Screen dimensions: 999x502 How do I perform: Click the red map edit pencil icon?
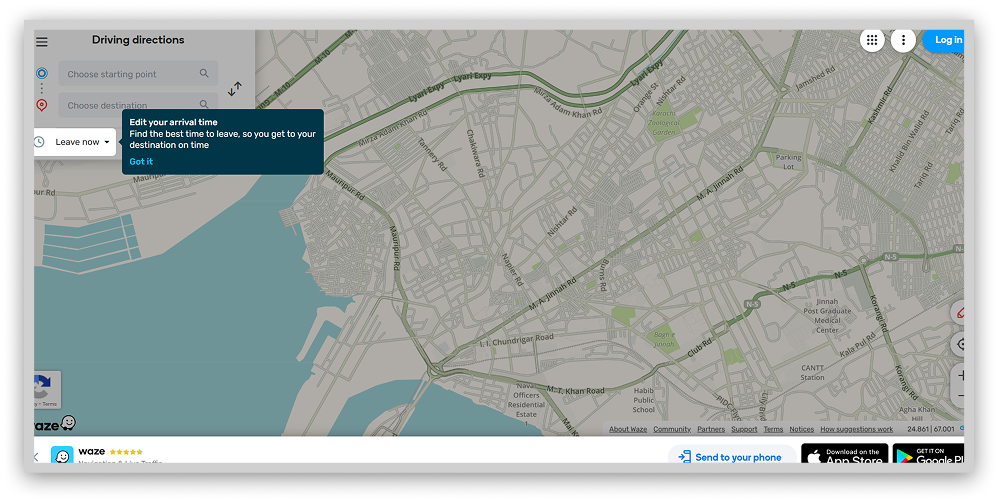(x=959, y=313)
